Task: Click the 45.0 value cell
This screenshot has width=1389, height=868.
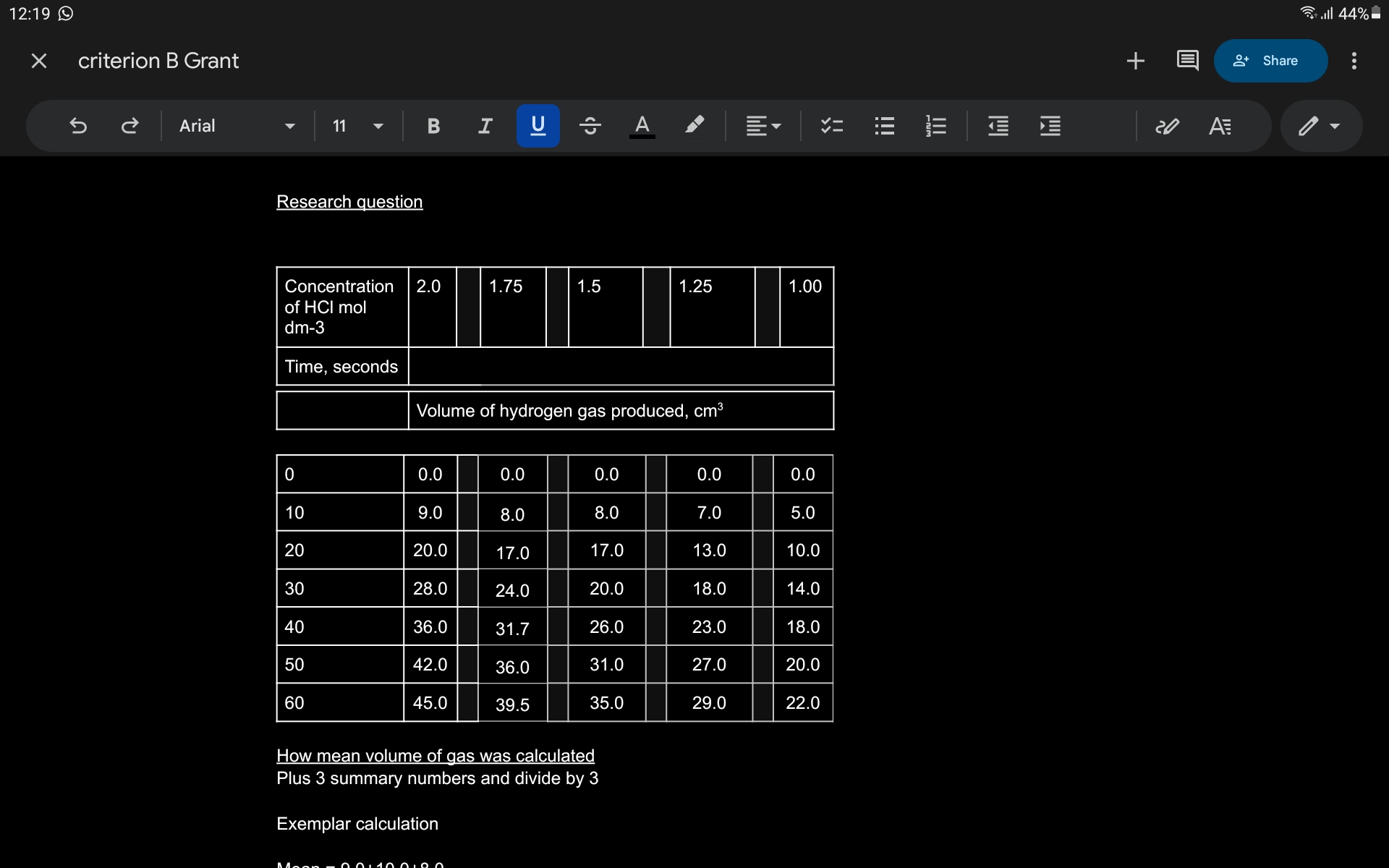Action: [x=430, y=702]
